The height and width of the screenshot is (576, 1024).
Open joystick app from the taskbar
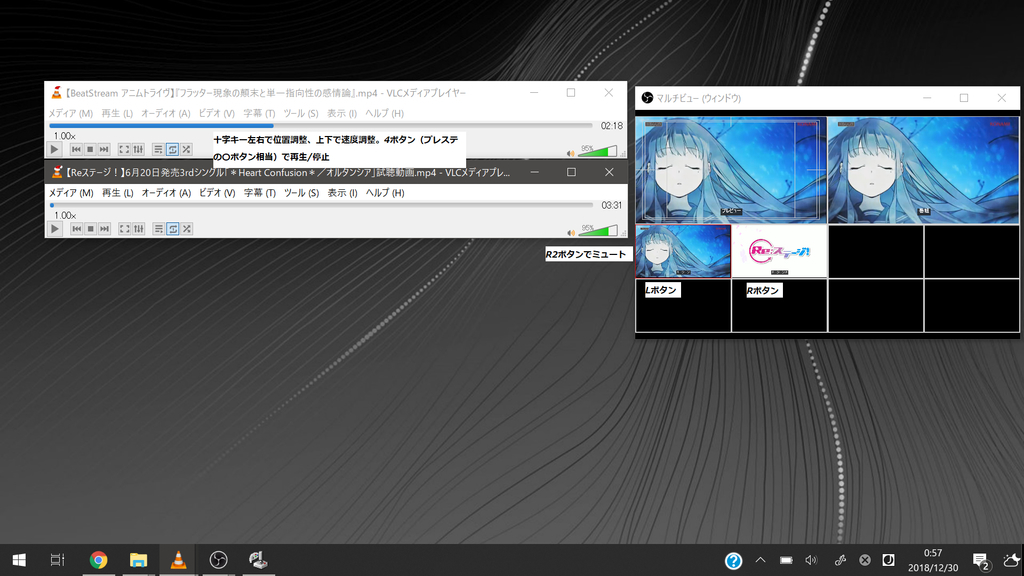(x=258, y=560)
